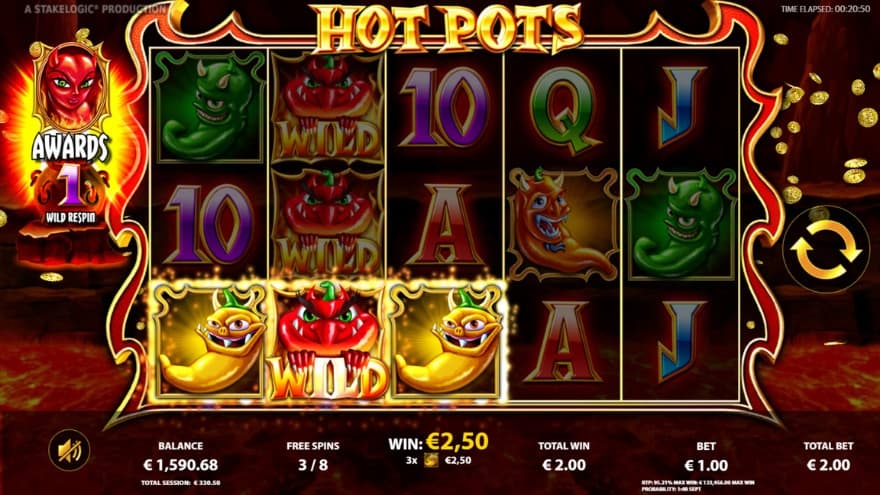This screenshot has width=880, height=495.
Task: Click the Win €2,50 display
Action: (438, 442)
